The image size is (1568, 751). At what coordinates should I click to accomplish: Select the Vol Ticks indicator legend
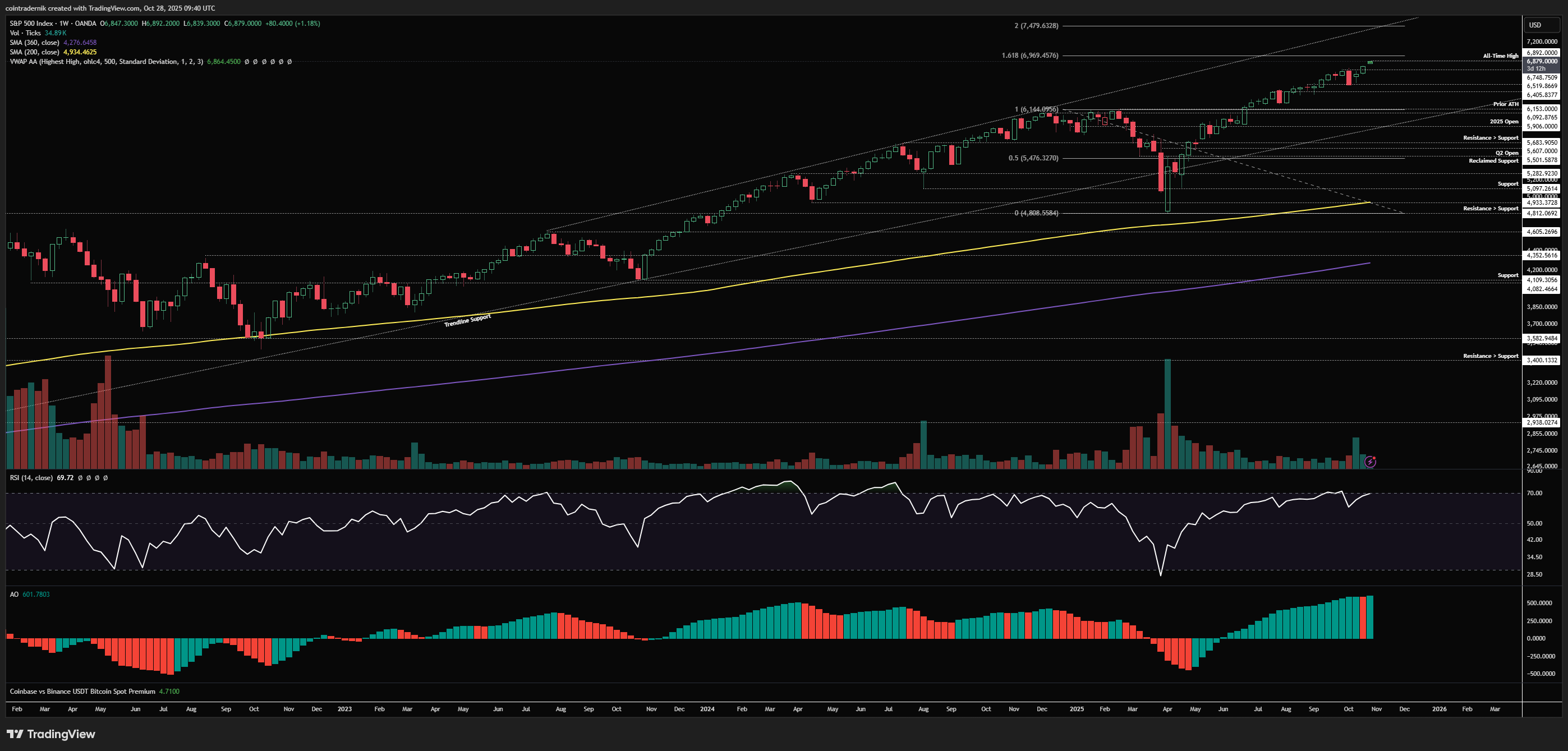coord(25,33)
